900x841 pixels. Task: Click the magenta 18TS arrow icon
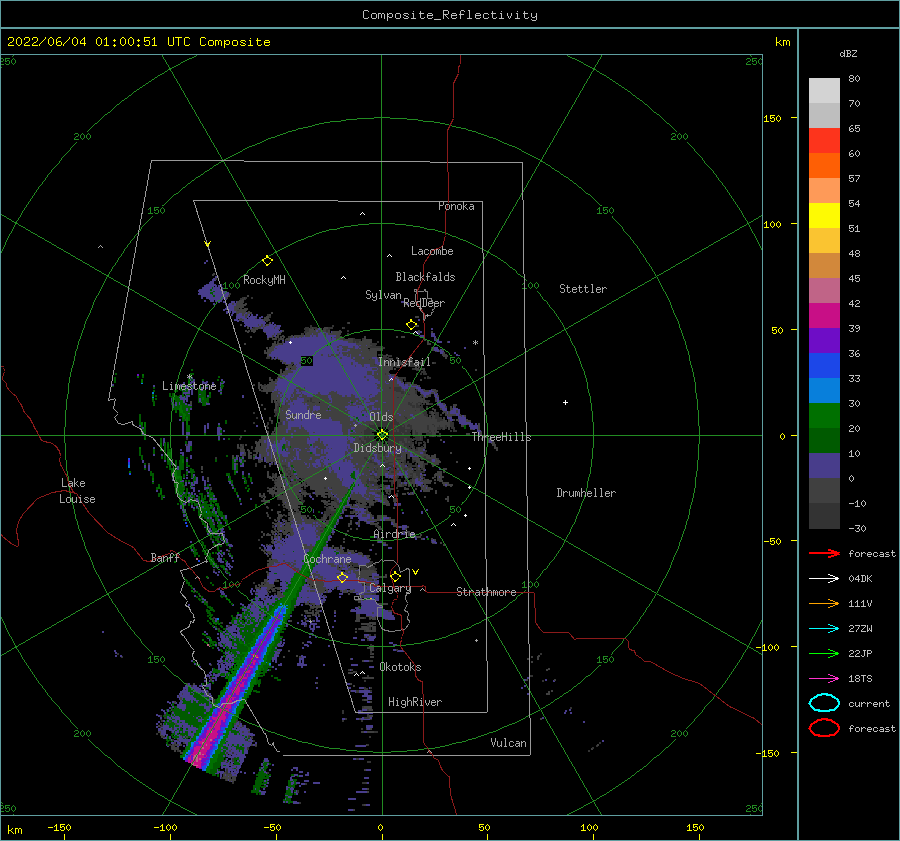tap(824, 679)
